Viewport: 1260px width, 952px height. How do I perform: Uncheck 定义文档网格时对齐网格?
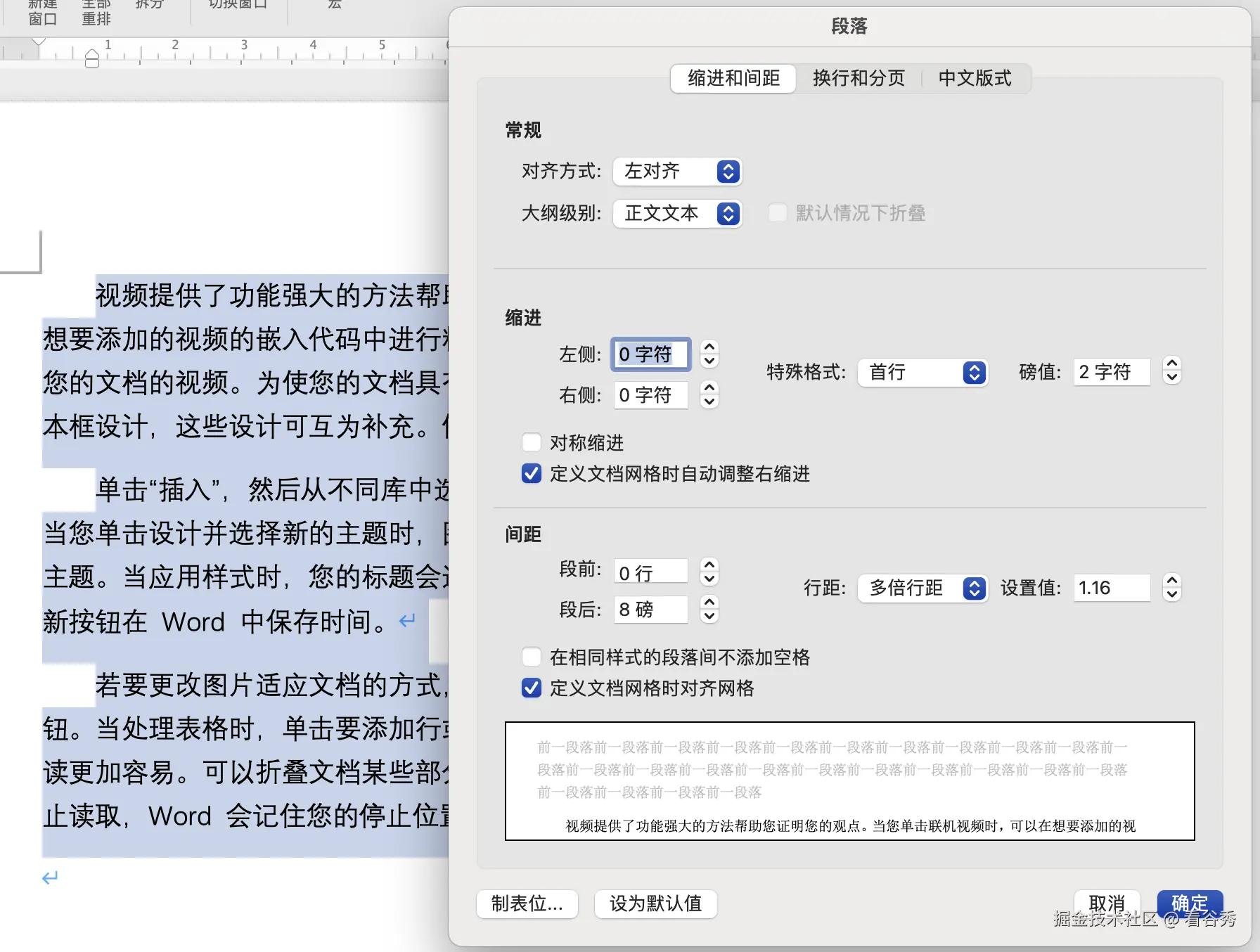pyautogui.click(x=532, y=688)
